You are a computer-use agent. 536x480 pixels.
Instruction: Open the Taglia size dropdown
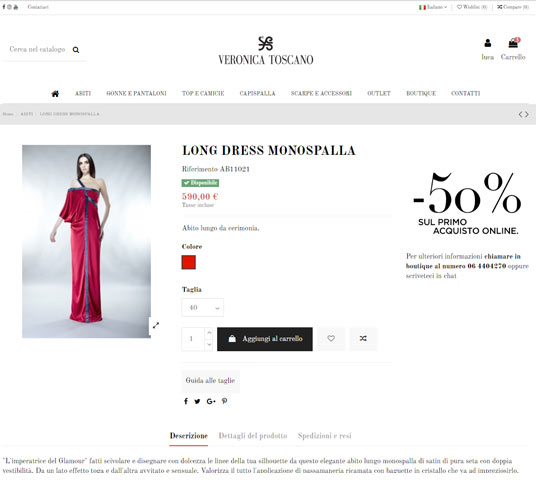tap(202, 307)
